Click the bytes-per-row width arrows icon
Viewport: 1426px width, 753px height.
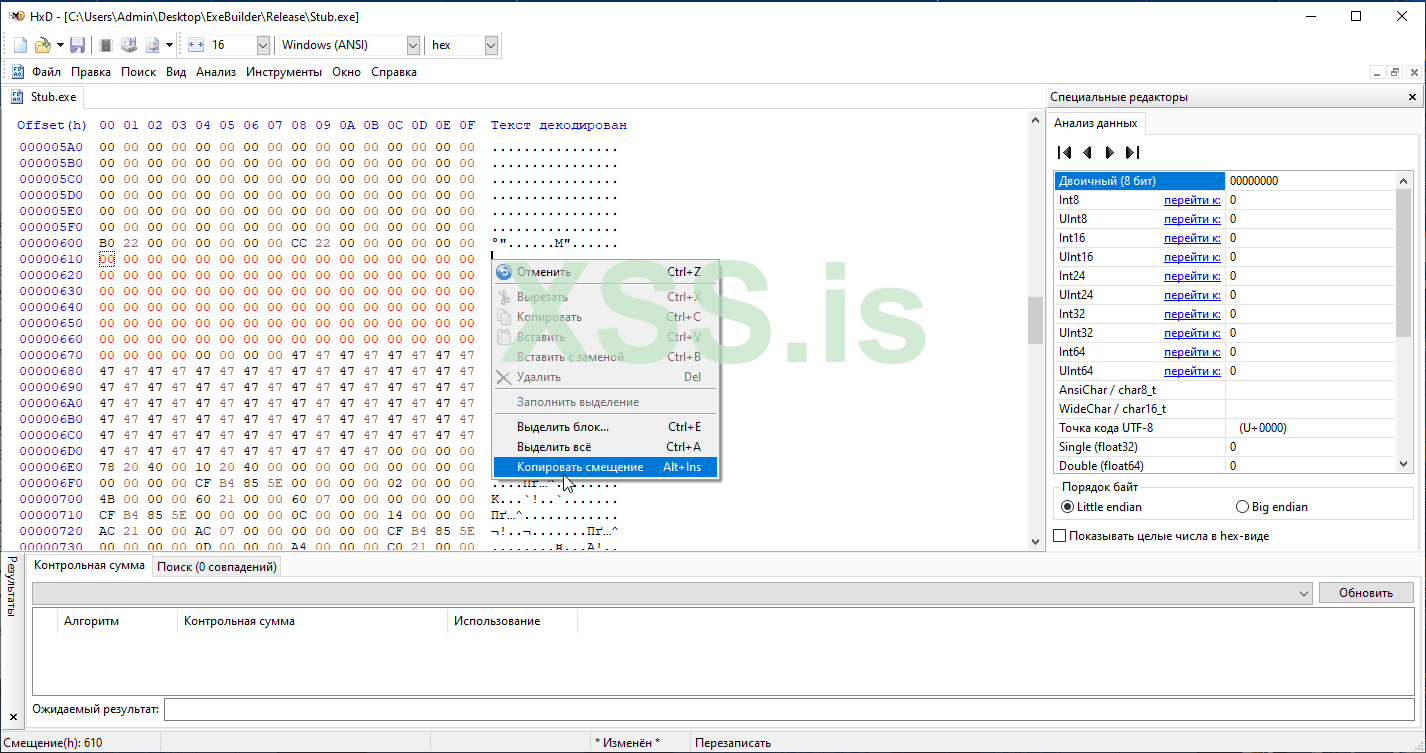pos(195,45)
